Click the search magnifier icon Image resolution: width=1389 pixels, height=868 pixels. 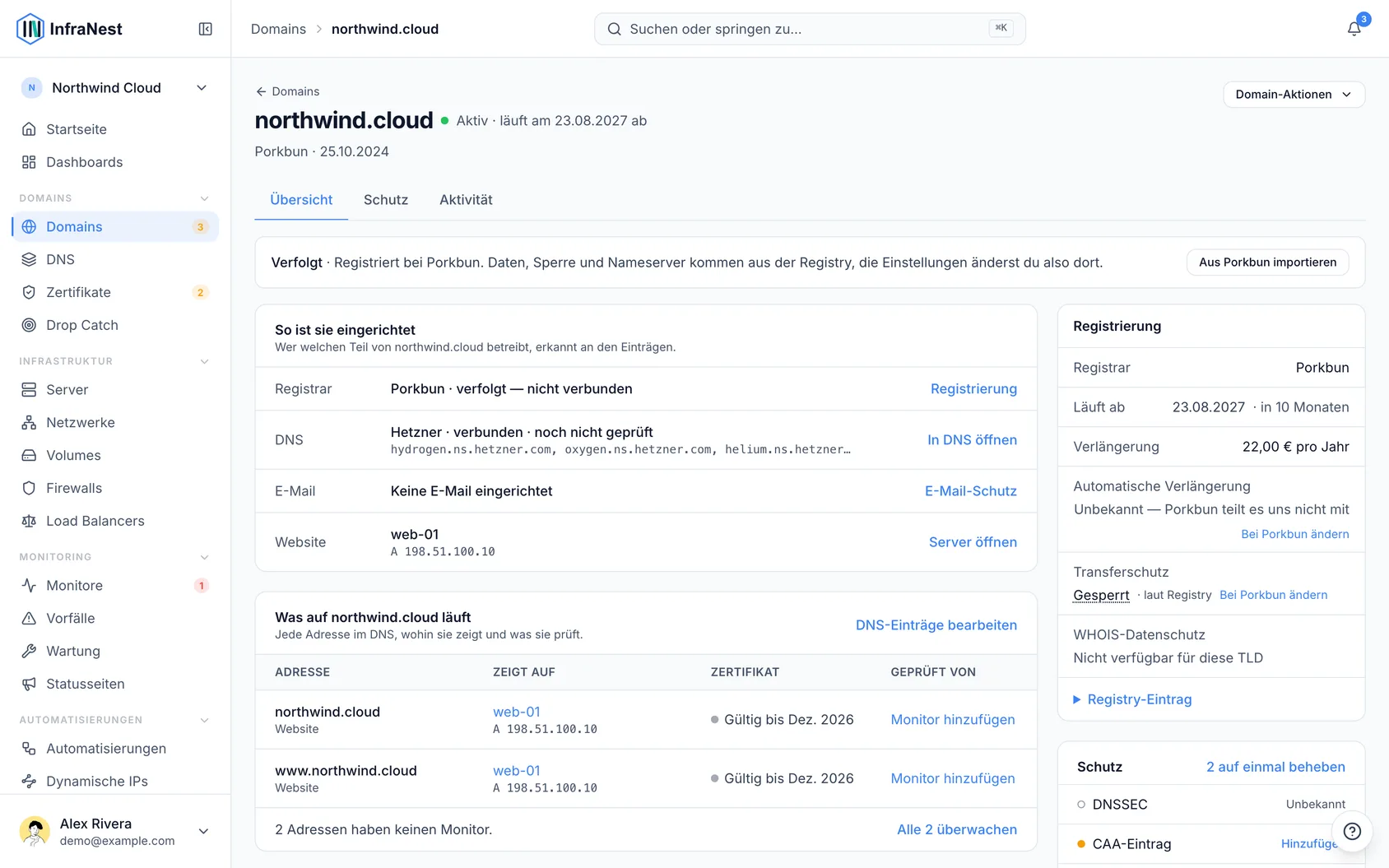point(614,29)
